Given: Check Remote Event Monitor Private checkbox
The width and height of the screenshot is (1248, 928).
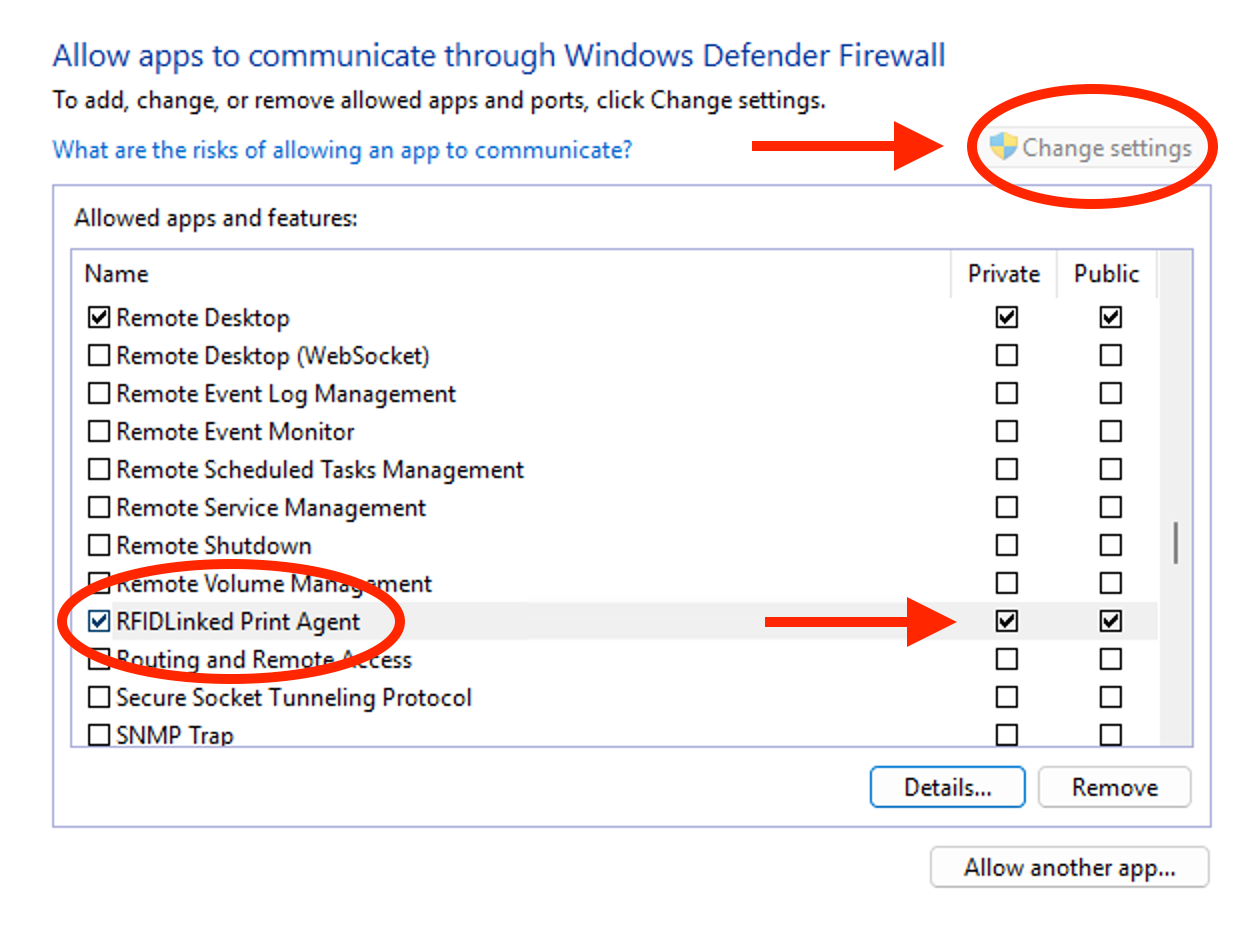Looking at the screenshot, I should [x=1007, y=432].
